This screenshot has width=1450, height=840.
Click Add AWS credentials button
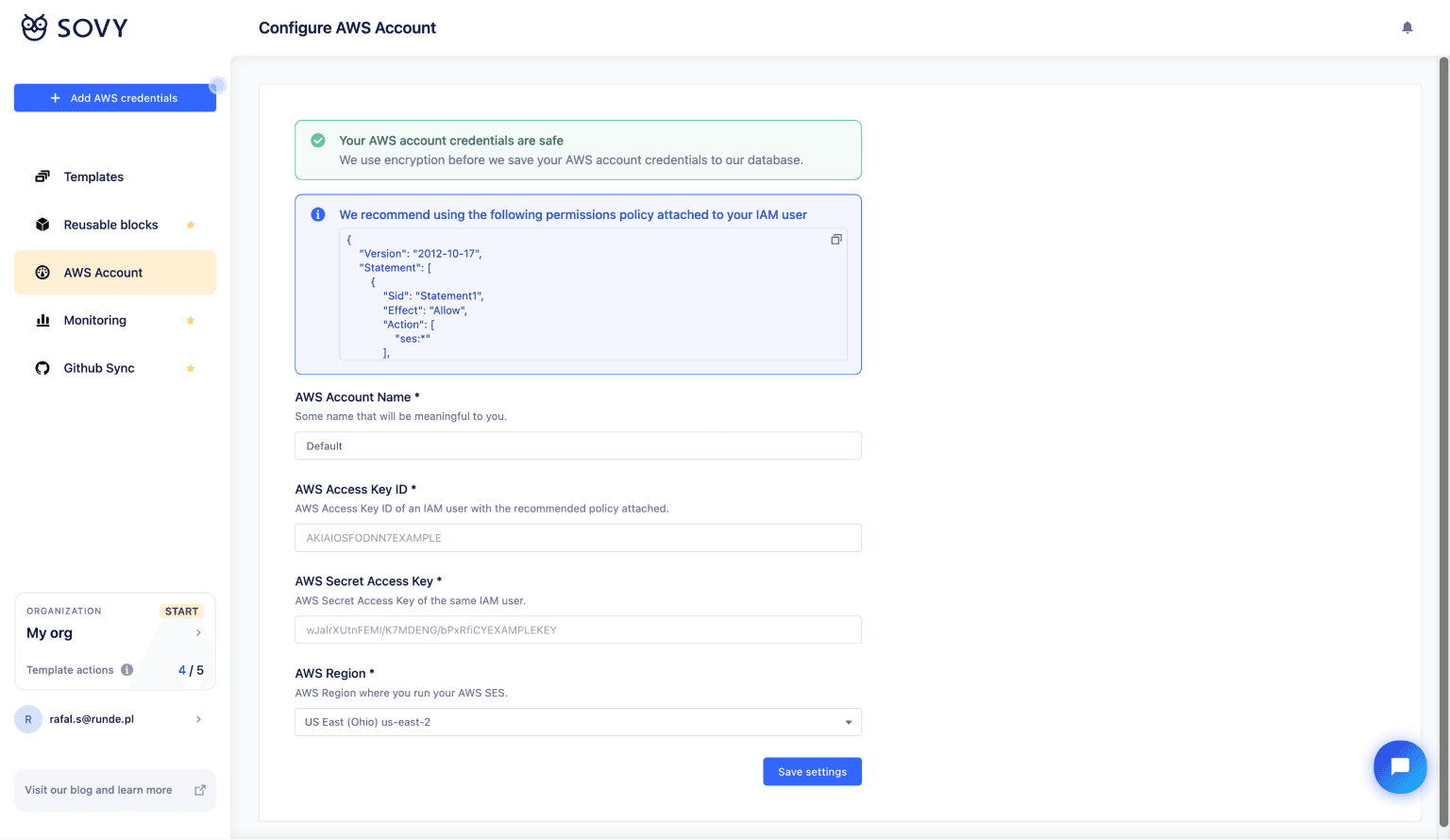[115, 98]
